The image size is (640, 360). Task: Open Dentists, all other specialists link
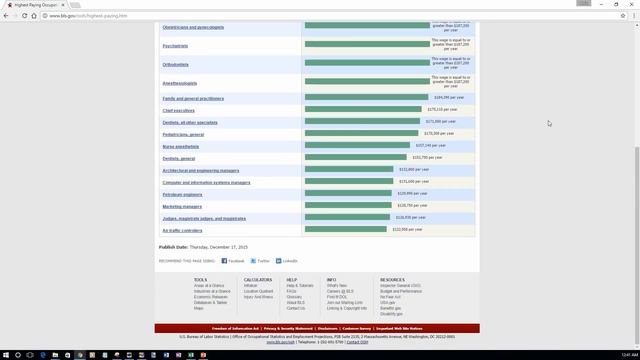(190, 122)
